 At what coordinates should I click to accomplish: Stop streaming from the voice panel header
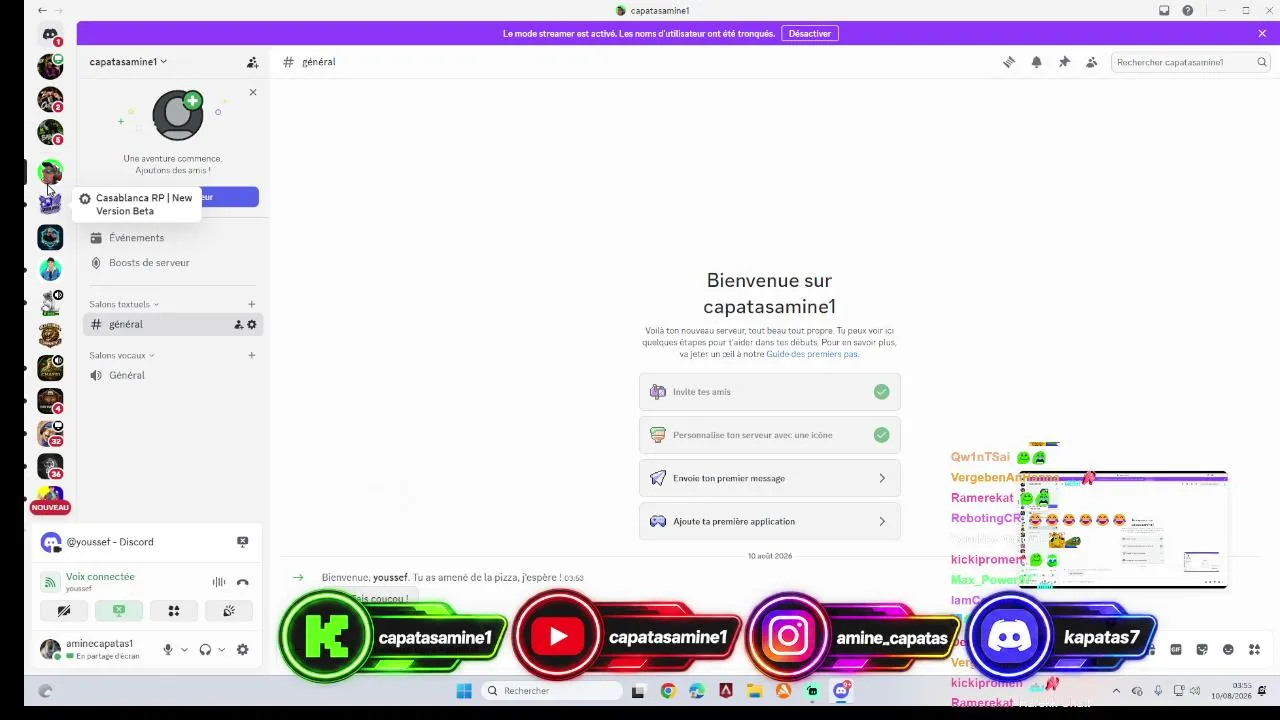tap(242, 542)
